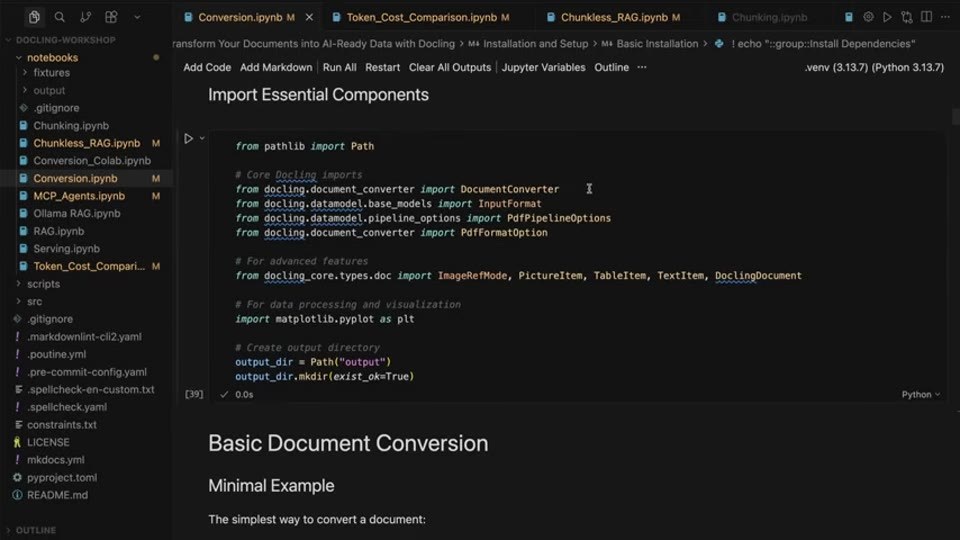Screen dimensions: 960x540
Task: Open notebook settings gear icon
Action: click(x=868, y=17)
